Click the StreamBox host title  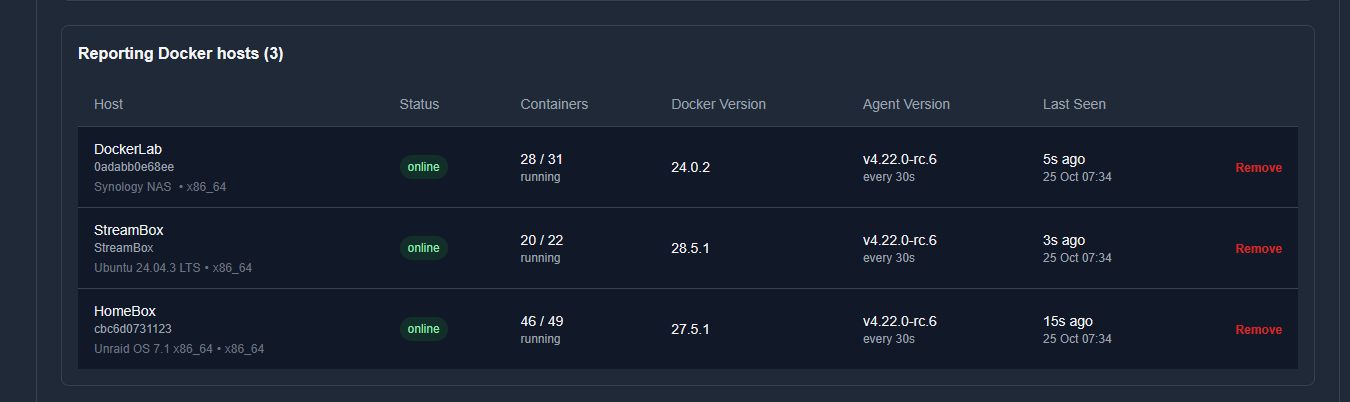[x=129, y=230]
